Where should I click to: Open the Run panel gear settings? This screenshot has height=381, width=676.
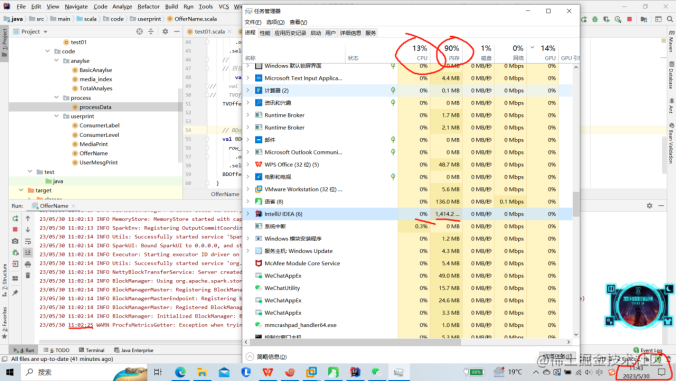tap(649, 206)
